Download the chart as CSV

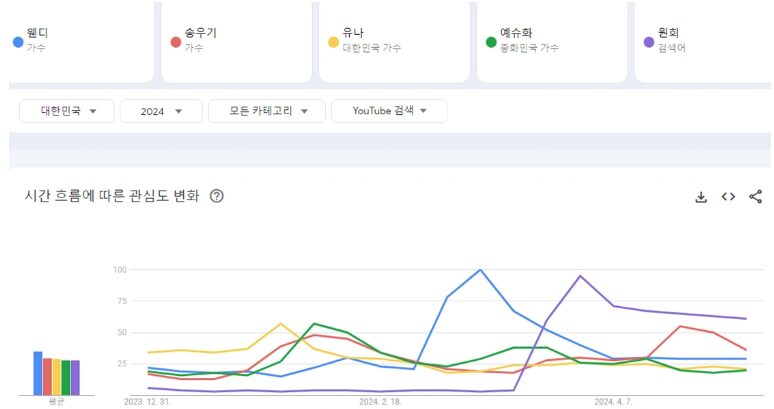coord(701,197)
